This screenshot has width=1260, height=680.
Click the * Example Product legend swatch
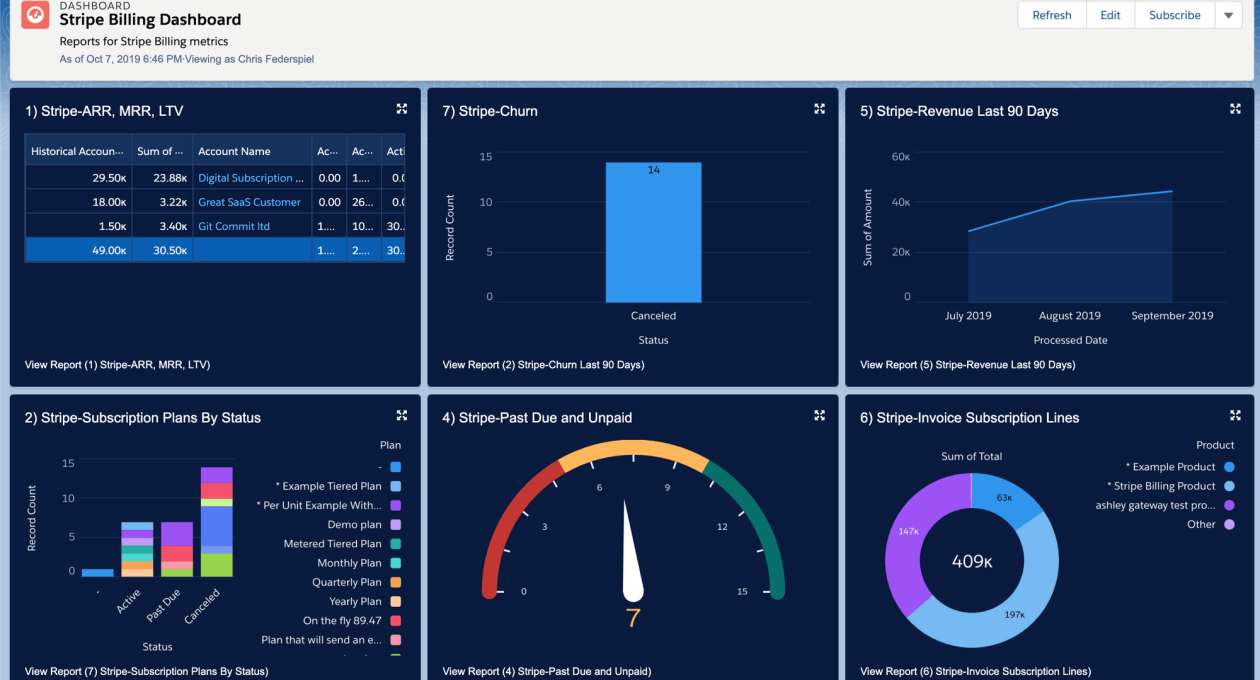coord(1229,467)
